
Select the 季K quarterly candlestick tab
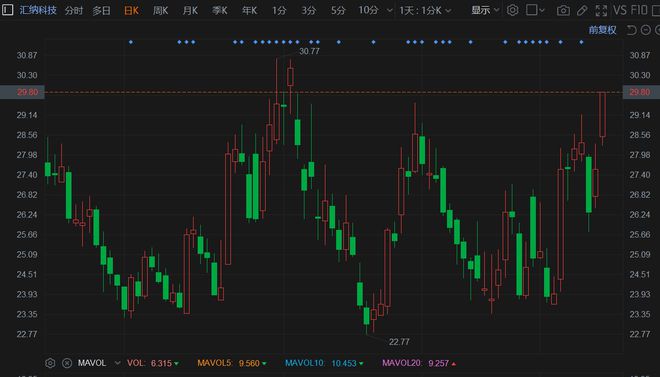[x=220, y=10]
